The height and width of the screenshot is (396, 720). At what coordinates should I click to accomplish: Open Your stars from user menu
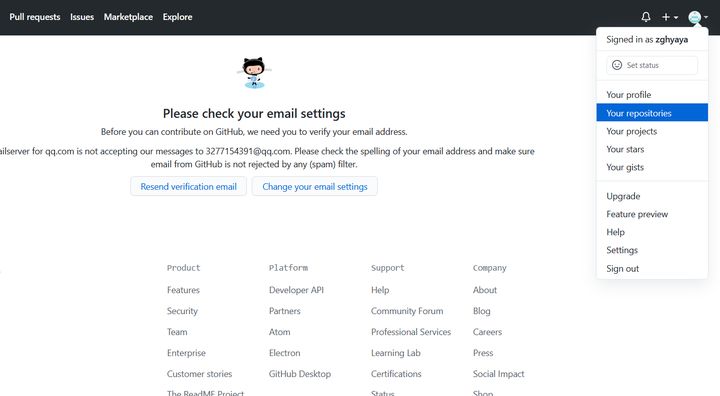click(652, 149)
